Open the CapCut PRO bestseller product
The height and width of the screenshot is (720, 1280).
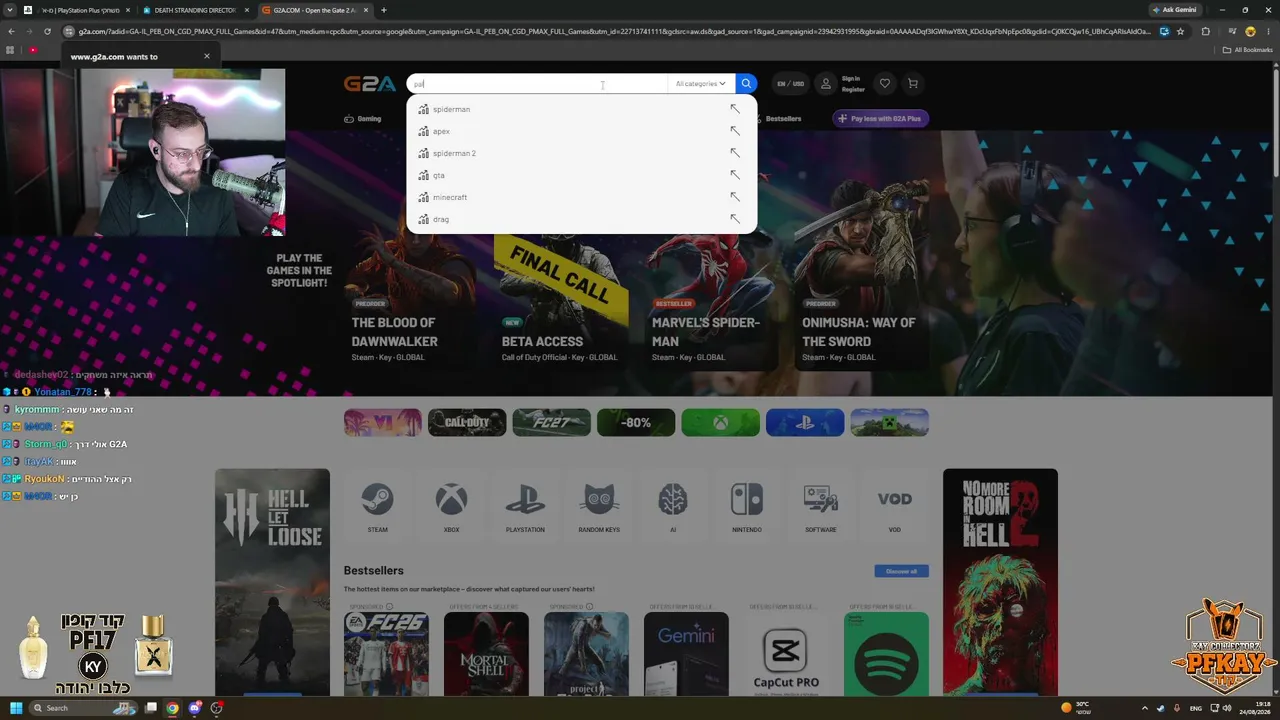coord(786,654)
